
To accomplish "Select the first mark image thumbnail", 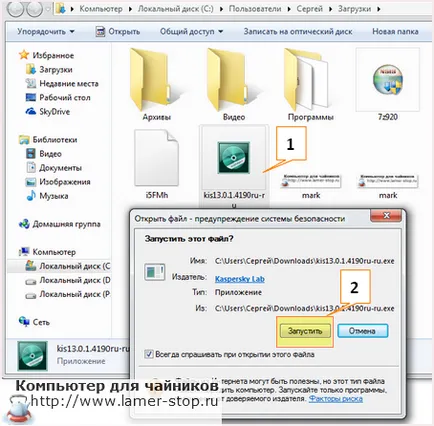I will [x=311, y=180].
